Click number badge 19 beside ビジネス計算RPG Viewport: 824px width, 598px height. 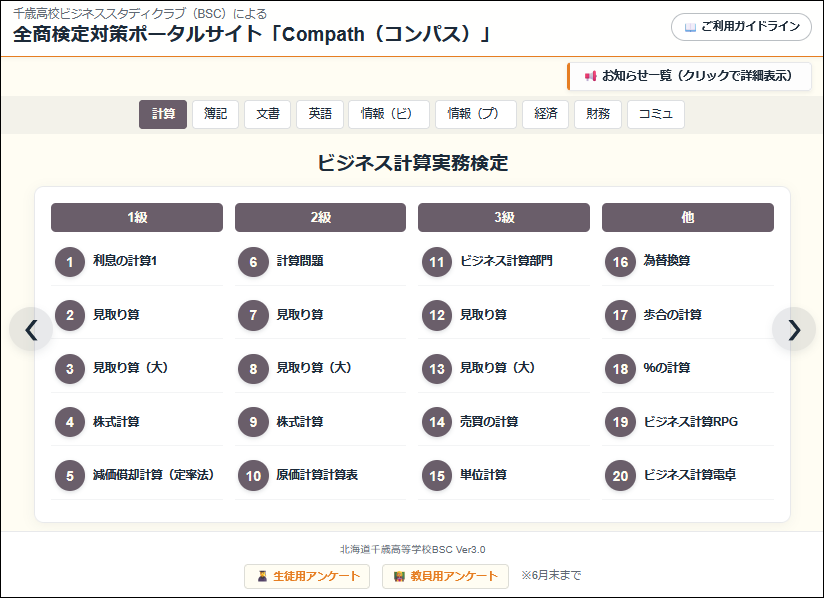[621, 422]
